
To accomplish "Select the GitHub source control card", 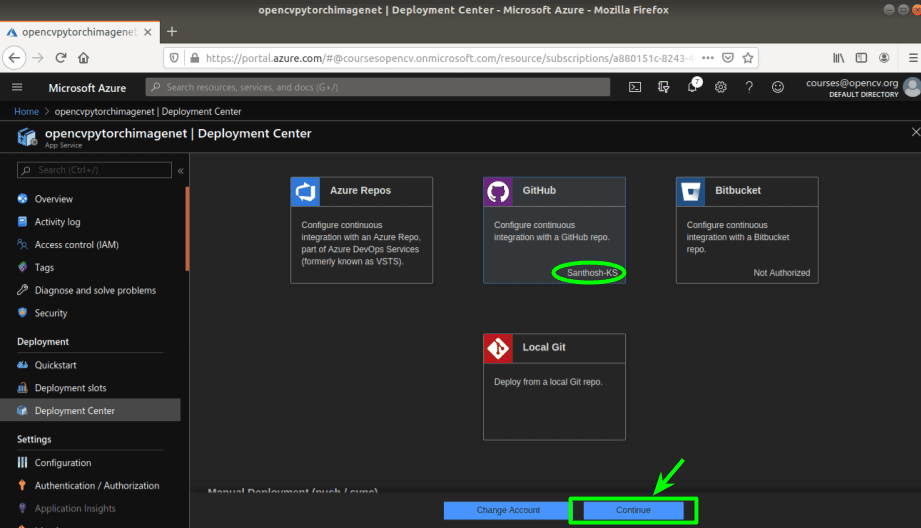I will point(554,230).
